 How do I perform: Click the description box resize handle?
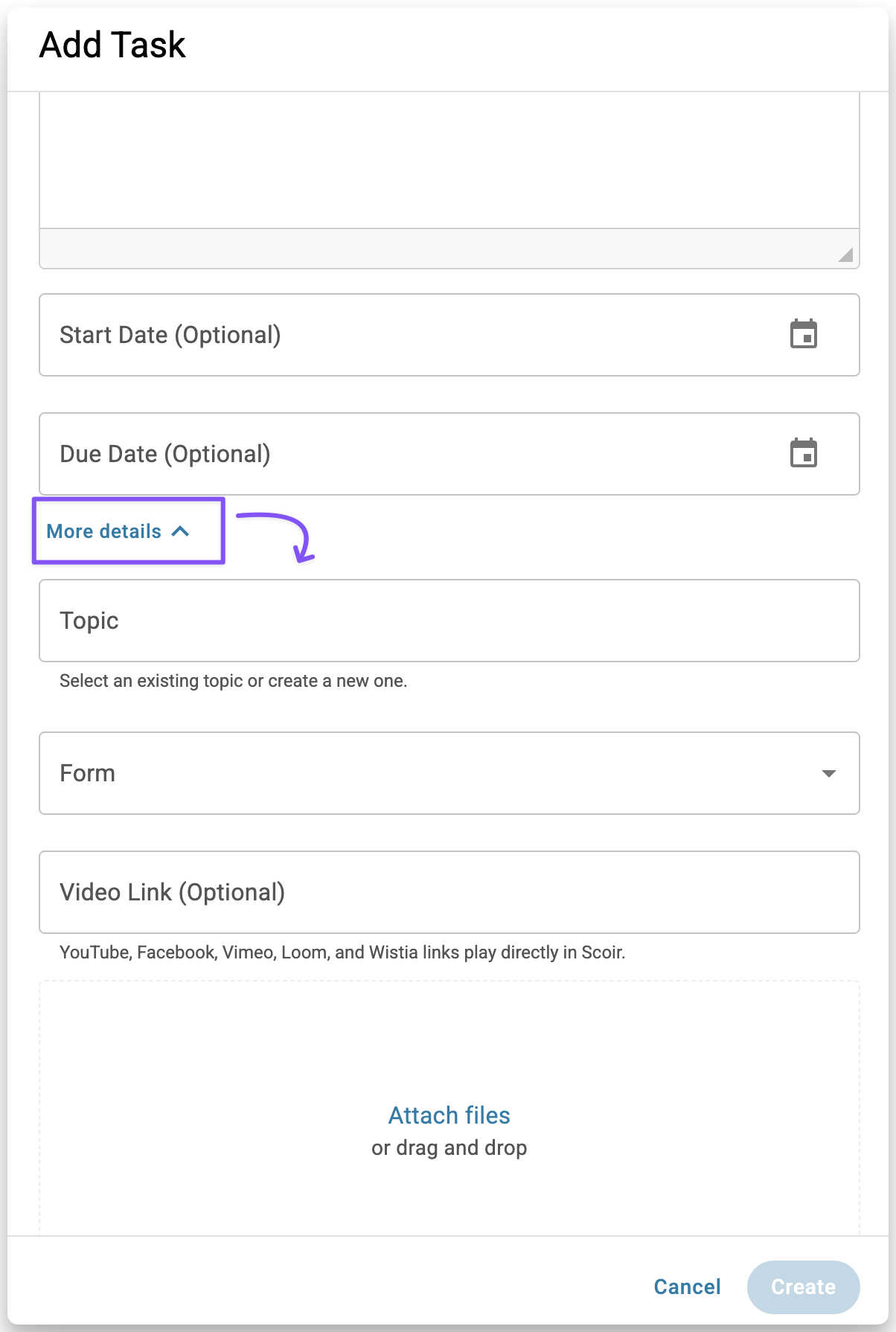(845, 255)
